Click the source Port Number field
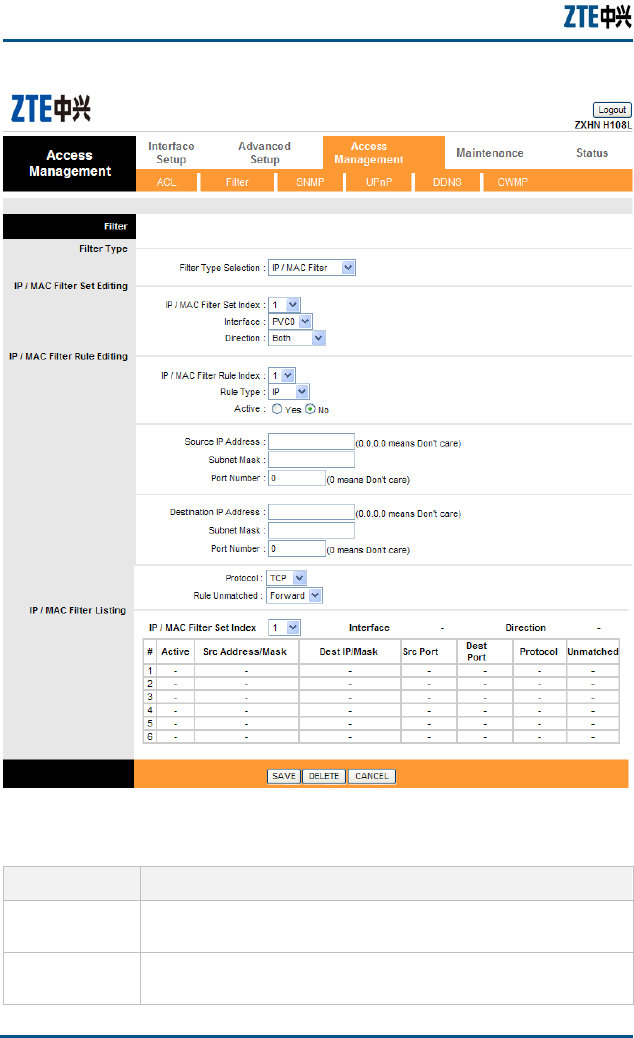Viewport: 634px width, 1038px height. 296,478
